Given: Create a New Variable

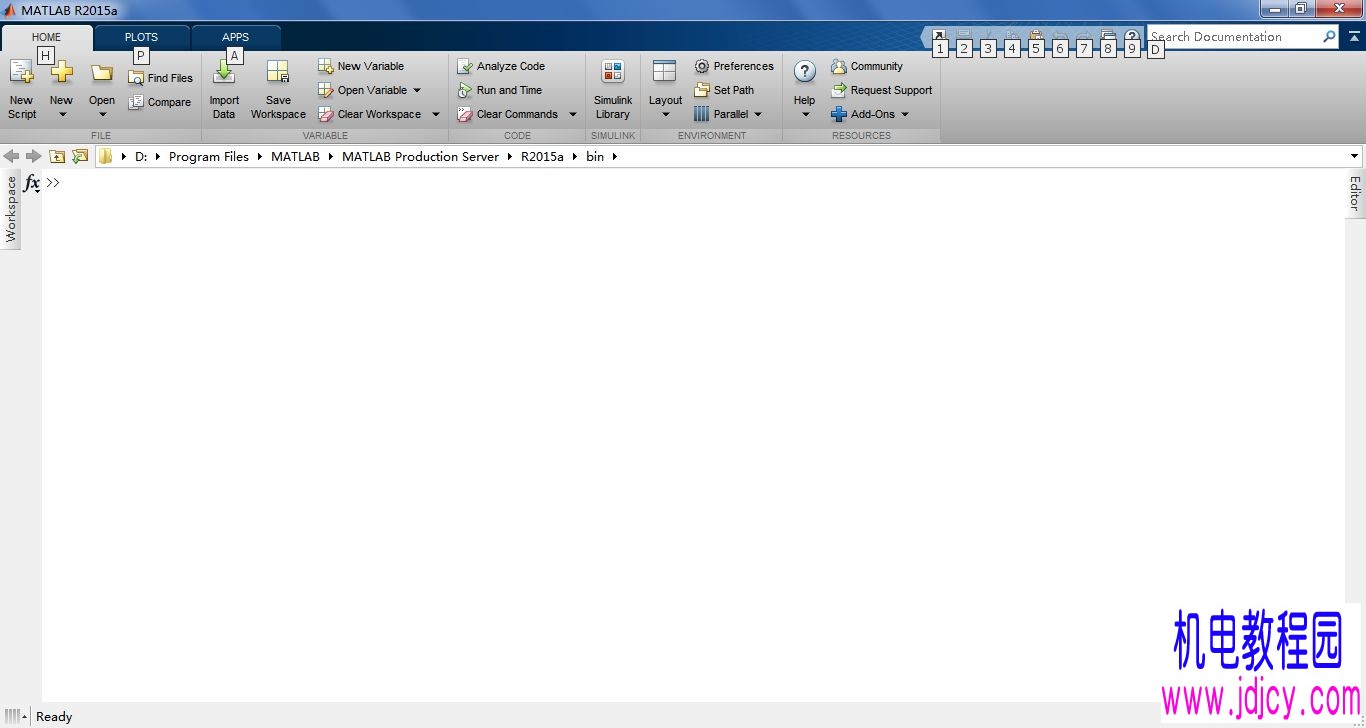Looking at the screenshot, I should point(361,66).
